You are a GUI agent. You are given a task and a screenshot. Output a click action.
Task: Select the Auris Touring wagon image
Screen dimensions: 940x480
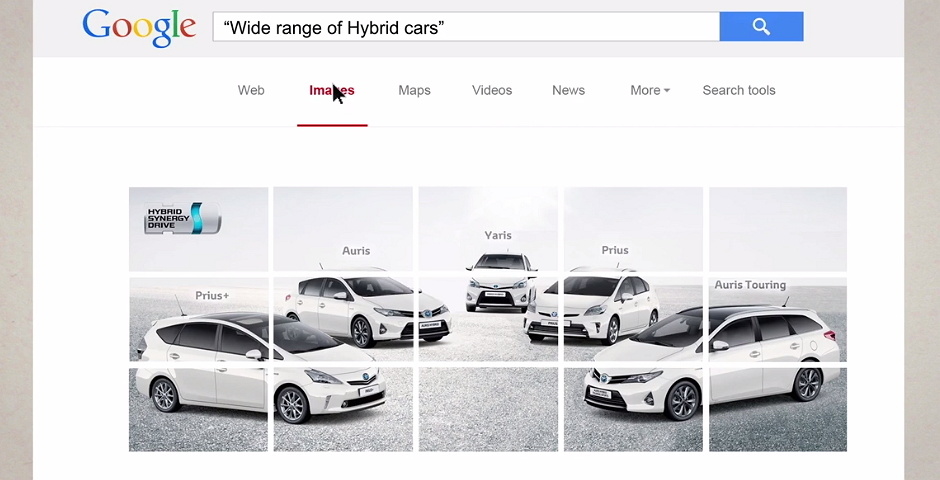711,359
